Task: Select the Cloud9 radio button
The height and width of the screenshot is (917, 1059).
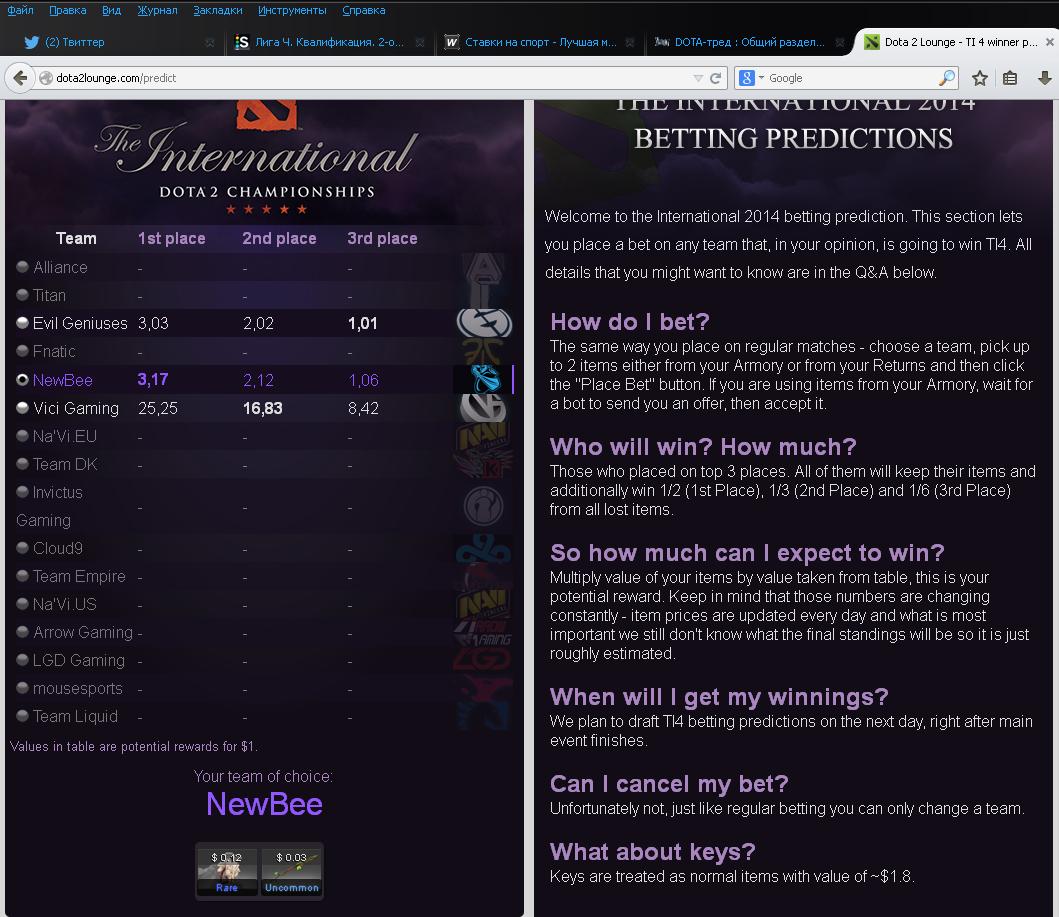Action: (x=22, y=548)
